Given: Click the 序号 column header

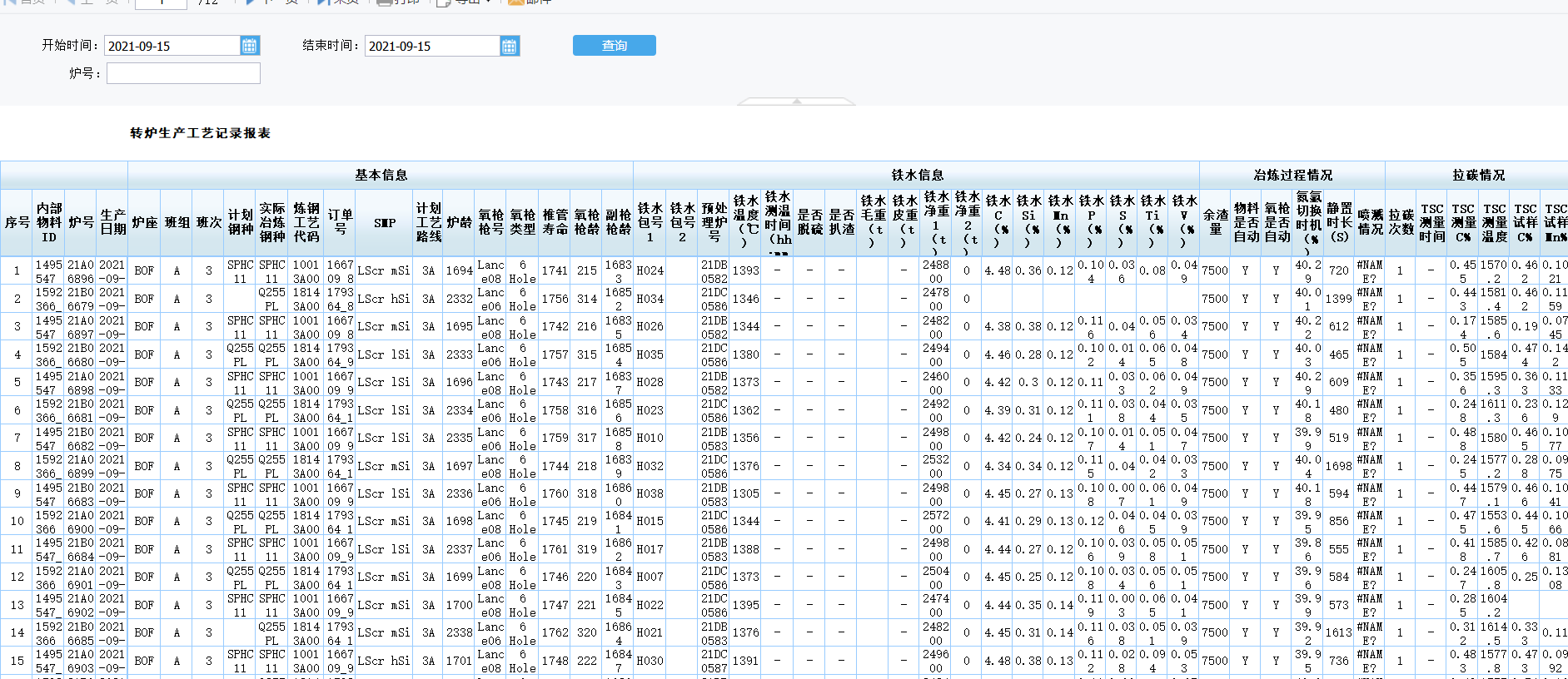Looking at the screenshot, I should coord(17,222).
